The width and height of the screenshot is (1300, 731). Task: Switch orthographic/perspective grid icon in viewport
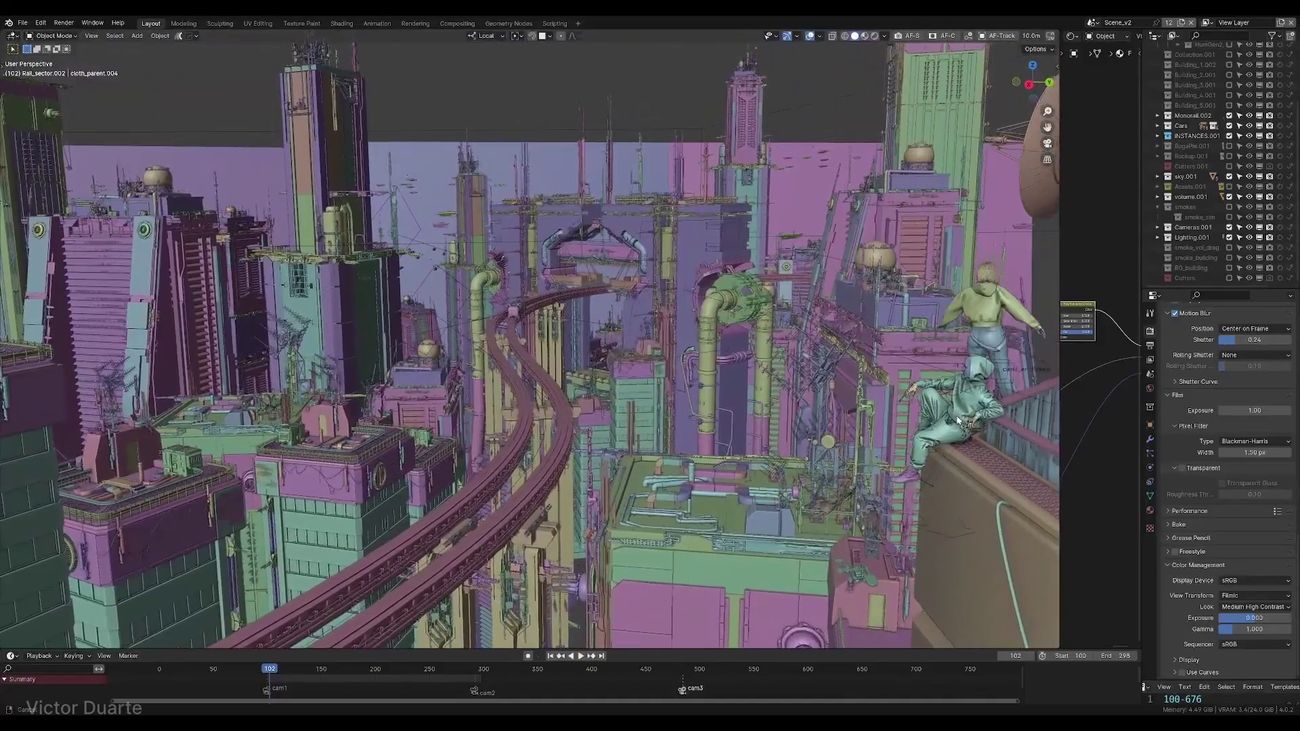[x=1047, y=159]
